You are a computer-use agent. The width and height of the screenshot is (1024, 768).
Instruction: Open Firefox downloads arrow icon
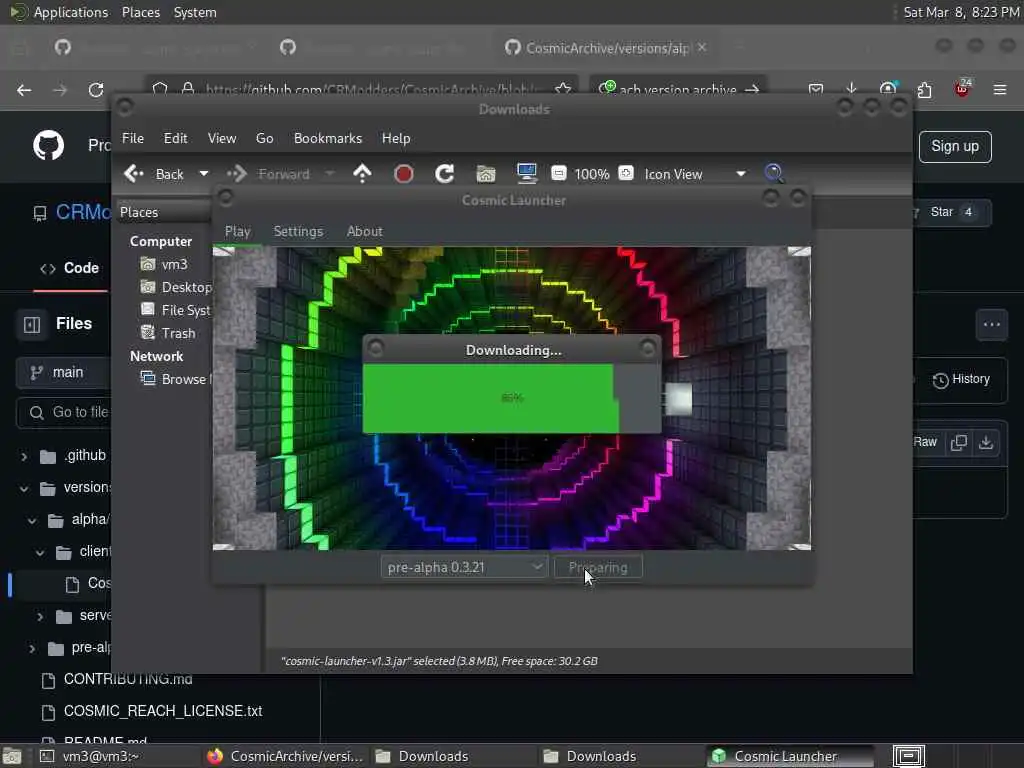(x=851, y=89)
